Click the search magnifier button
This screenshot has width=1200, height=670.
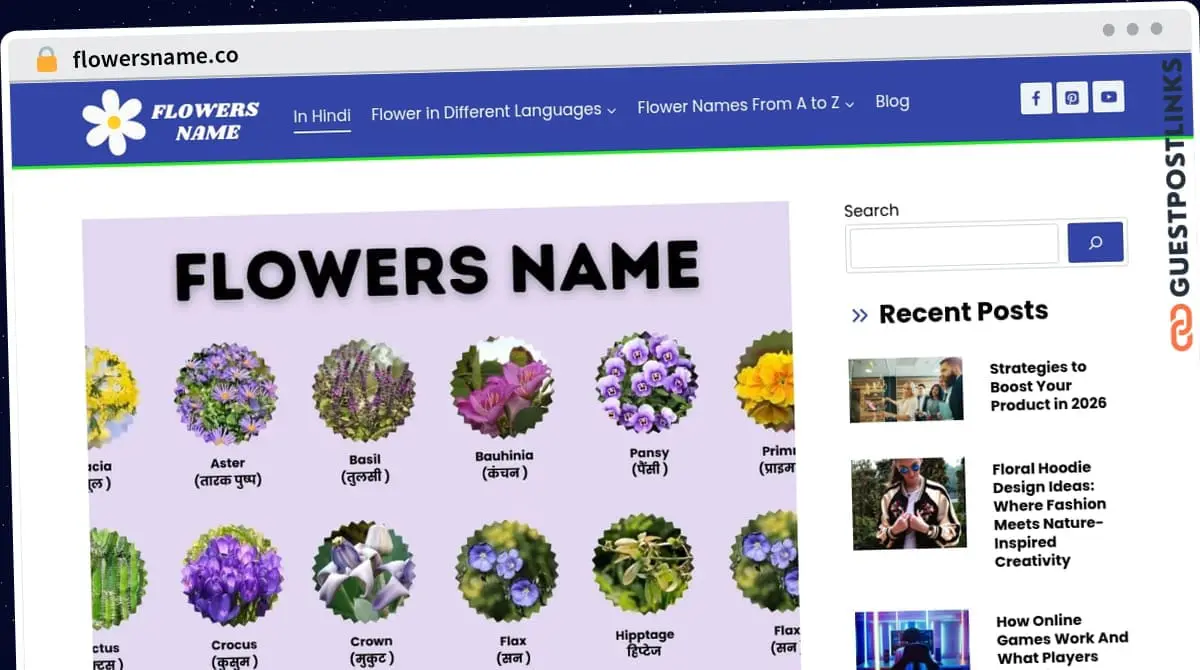[x=1095, y=242]
